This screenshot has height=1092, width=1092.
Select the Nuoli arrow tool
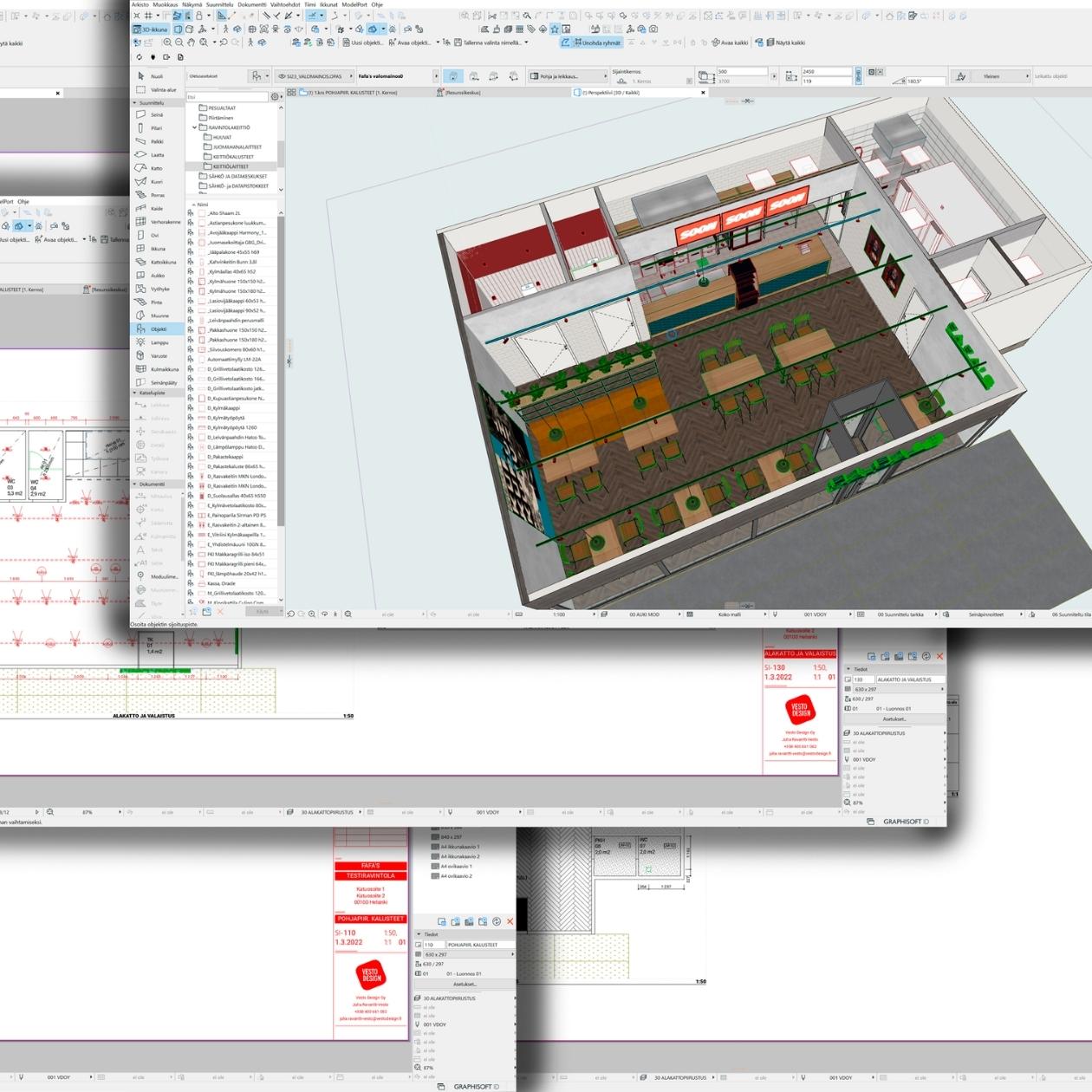[x=157, y=76]
